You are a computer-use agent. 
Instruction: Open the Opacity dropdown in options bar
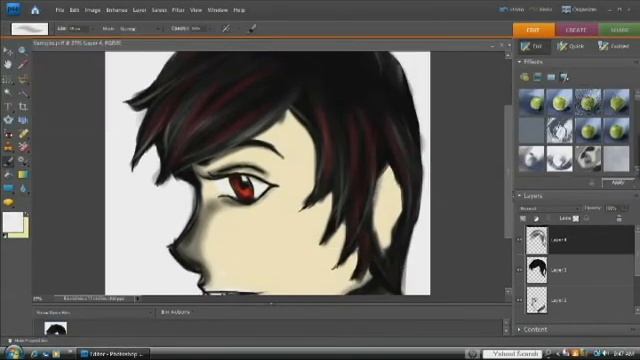click(211, 29)
